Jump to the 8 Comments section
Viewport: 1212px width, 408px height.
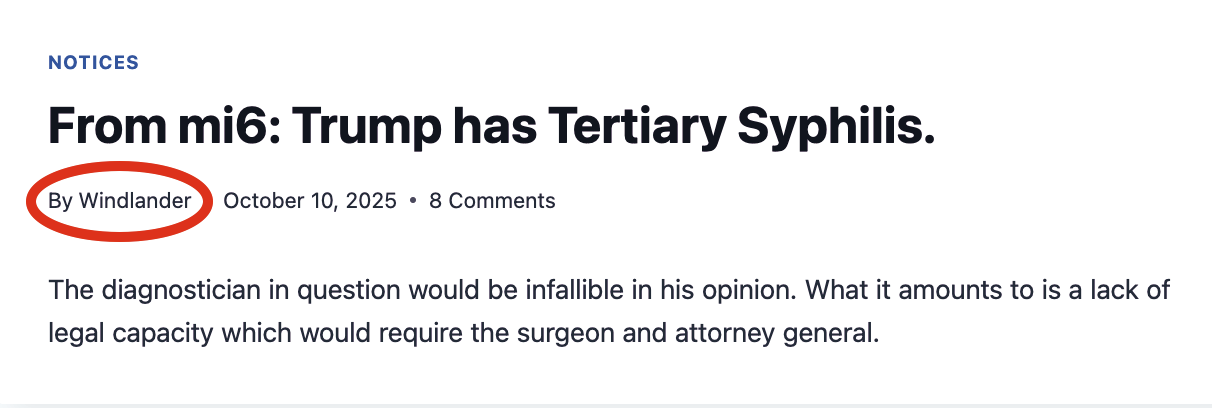[x=492, y=201]
